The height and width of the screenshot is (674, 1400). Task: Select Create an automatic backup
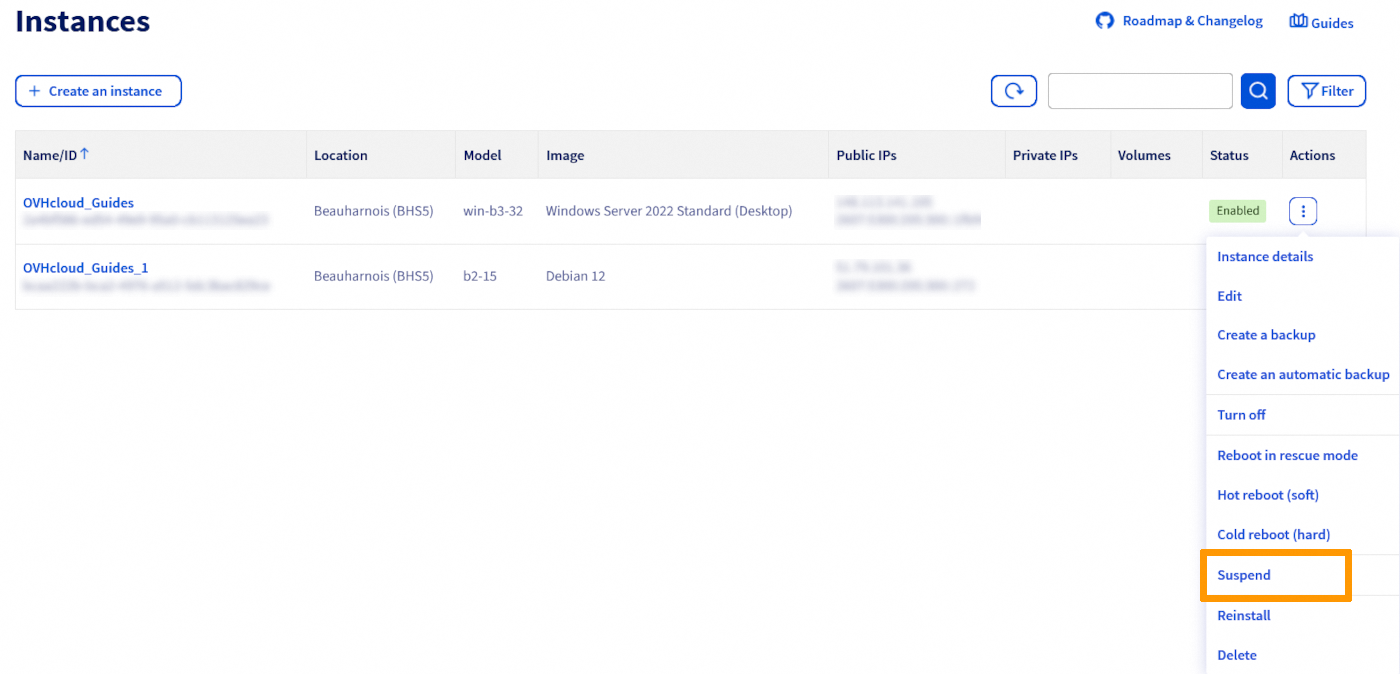[1303, 374]
